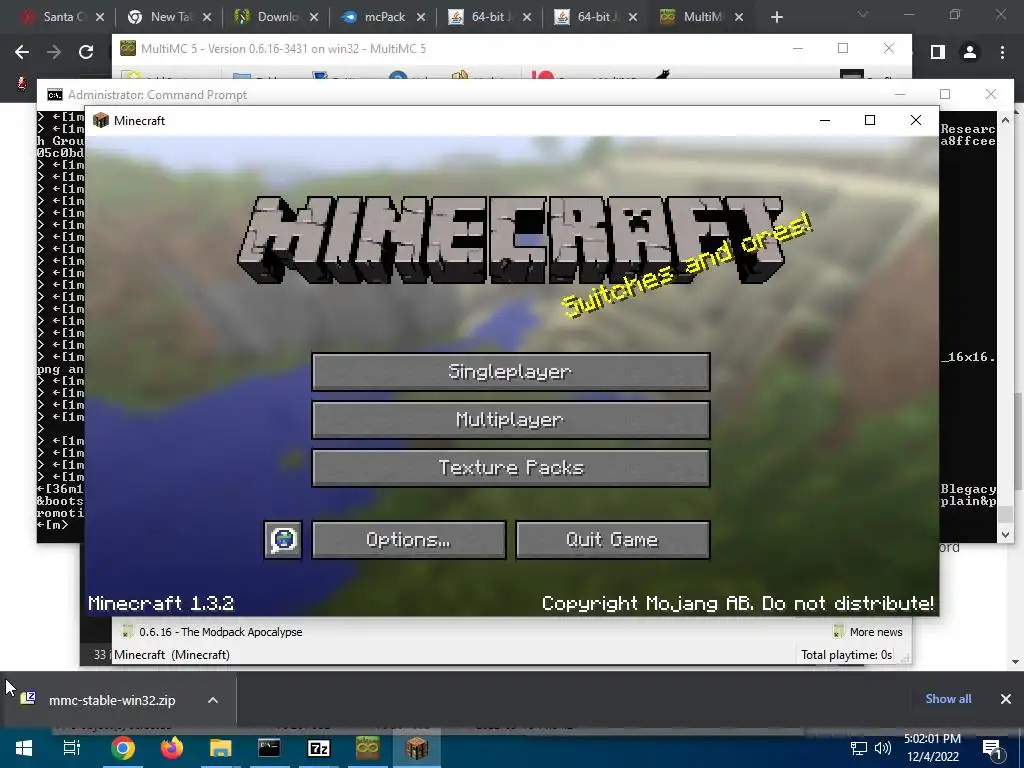Expand mmc-stable-win32.zip download options
The height and width of the screenshot is (768, 1024).
tap(212, 700)
